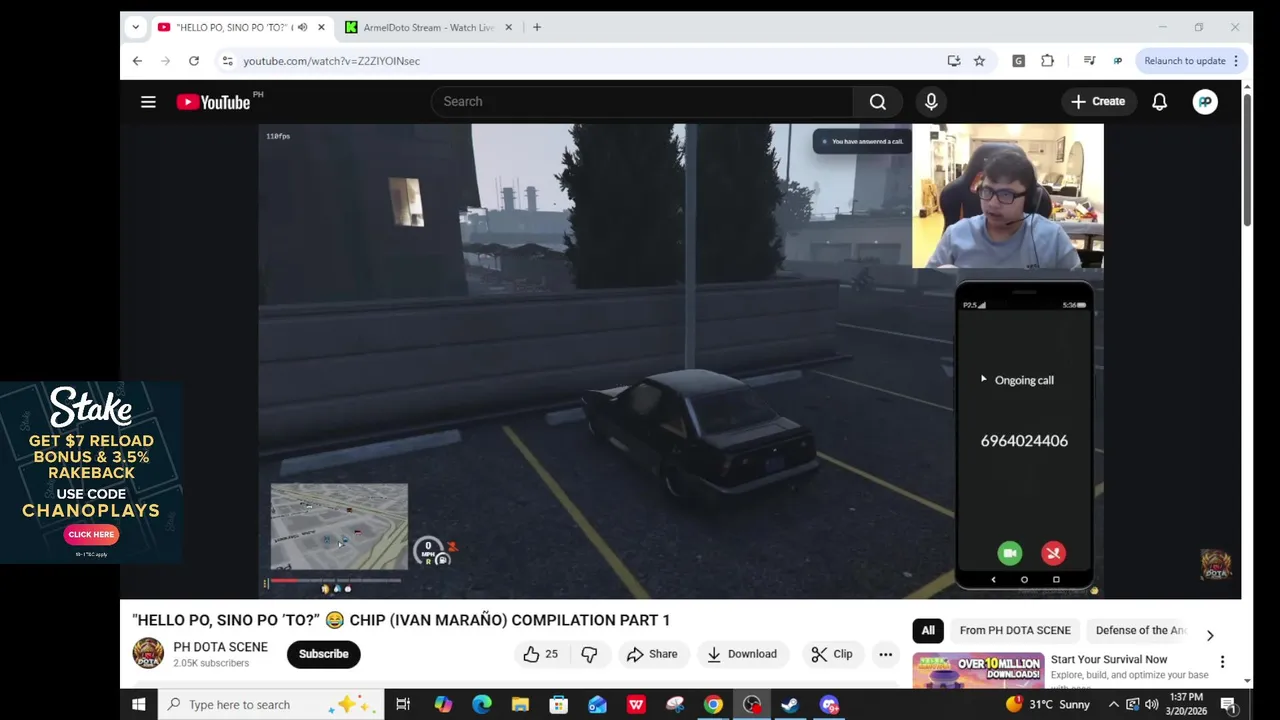
Task: Select the Defense of the Ancients chip
Action: tap(1140, 630)
